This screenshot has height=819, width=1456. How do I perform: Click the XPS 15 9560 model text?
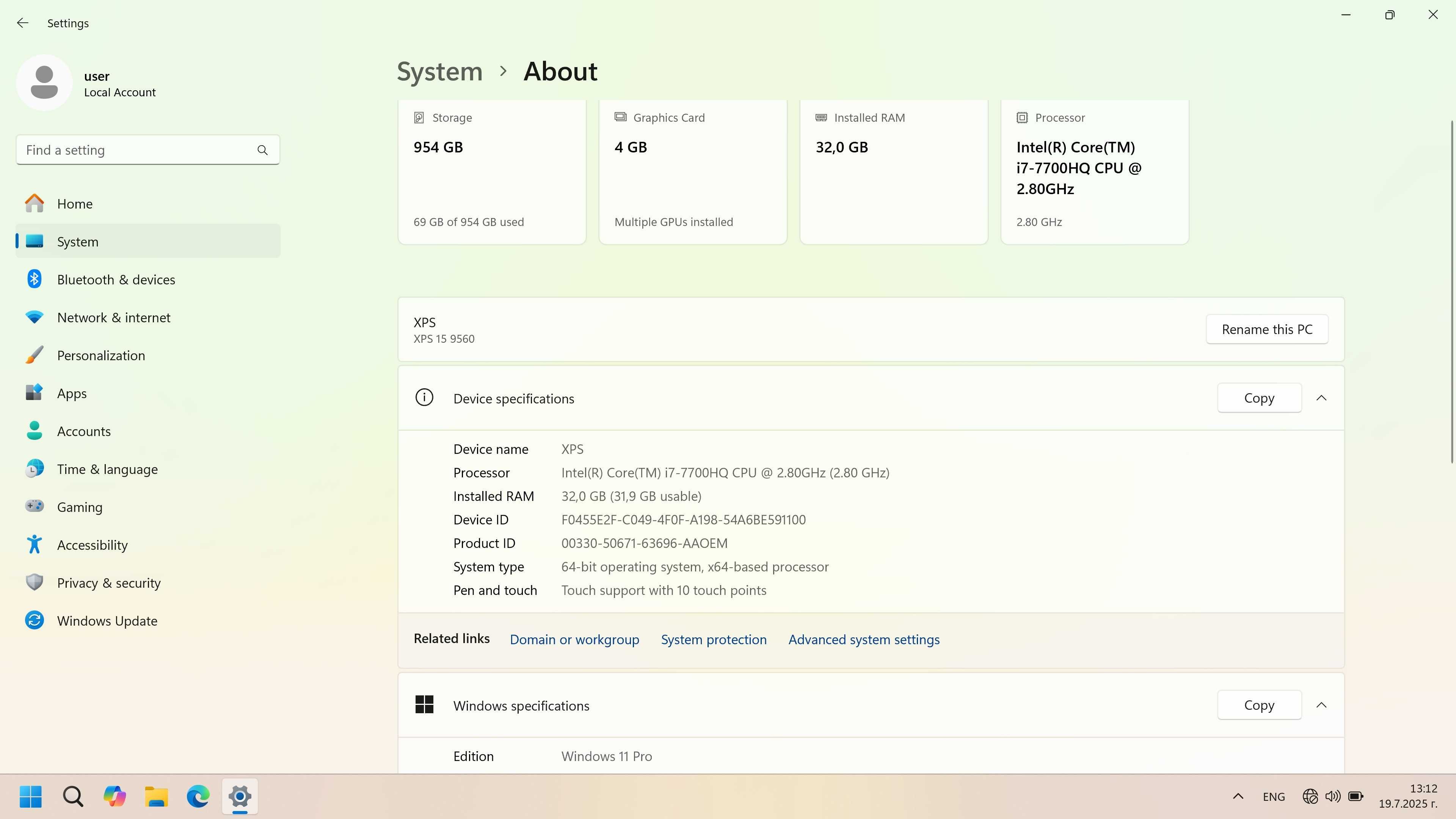pyautogui.click(x=444, y=339)
